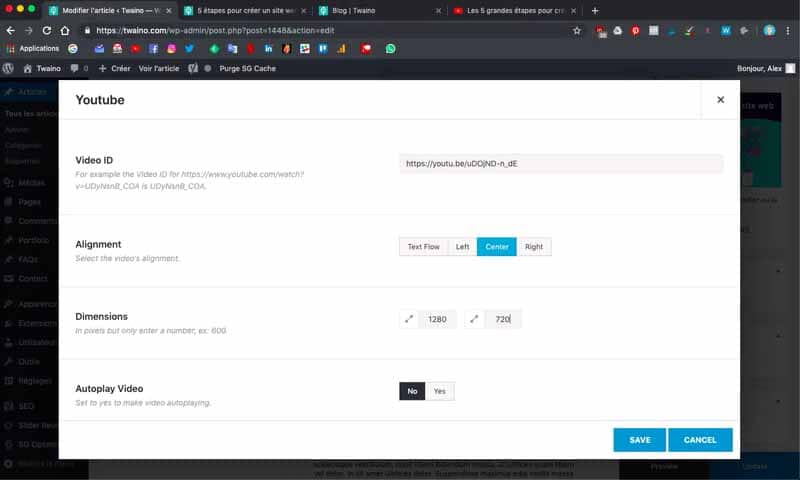The width and height of the screenshot is (800, 480).
Task: Set Autoplay Video to No
Action: coord(412,391)
